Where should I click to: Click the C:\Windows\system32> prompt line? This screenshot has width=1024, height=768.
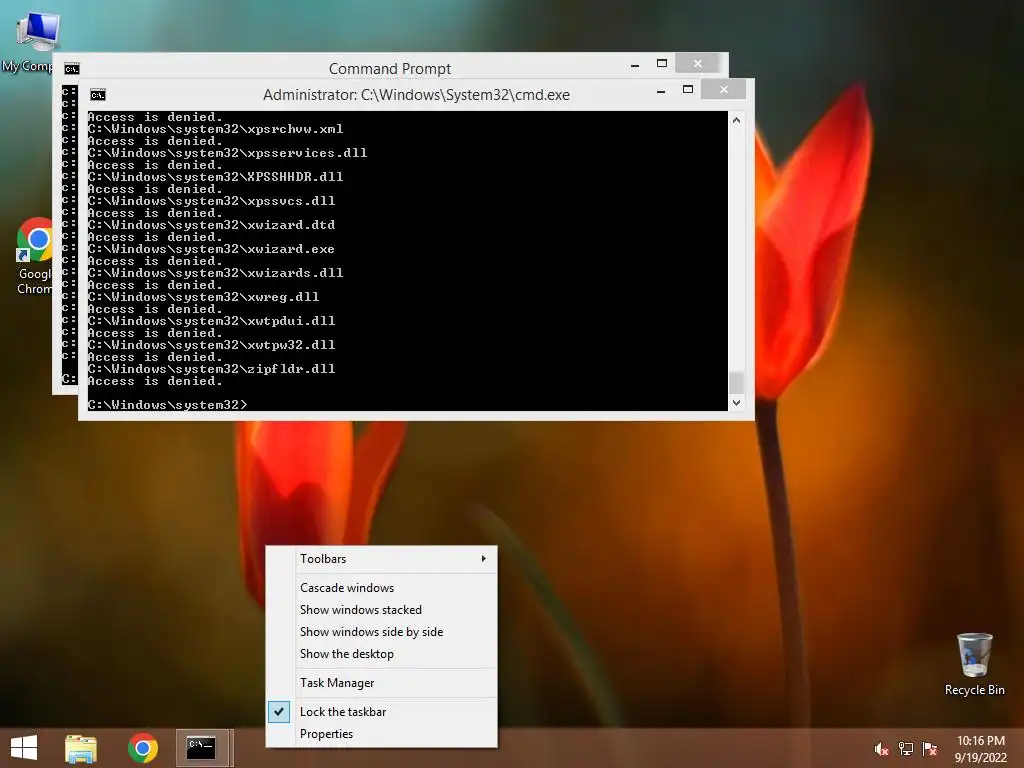pyautogui.click(x=168, y=405)
